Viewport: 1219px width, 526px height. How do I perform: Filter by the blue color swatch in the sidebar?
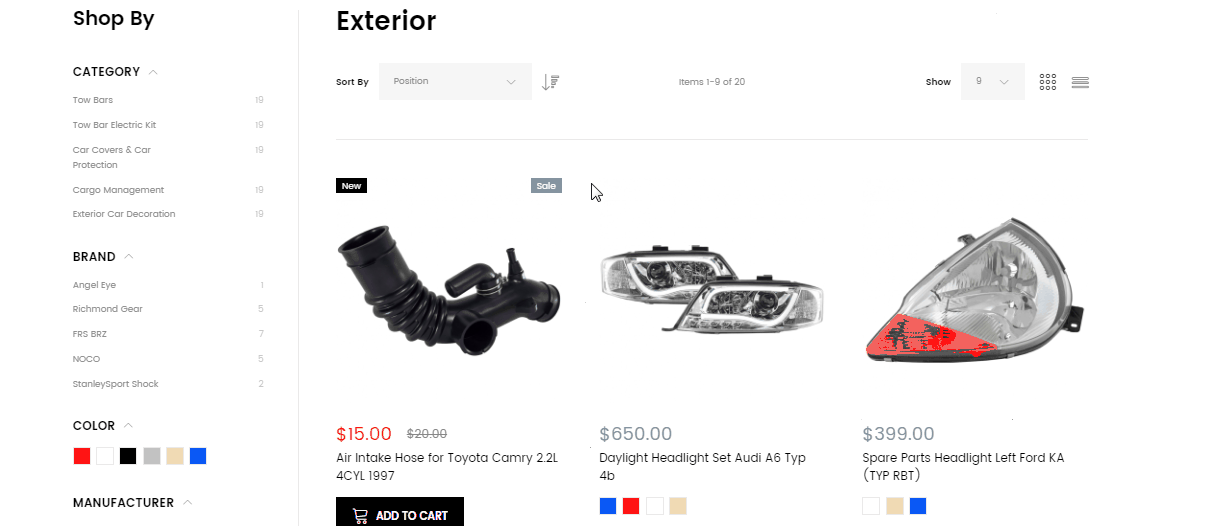198,456
